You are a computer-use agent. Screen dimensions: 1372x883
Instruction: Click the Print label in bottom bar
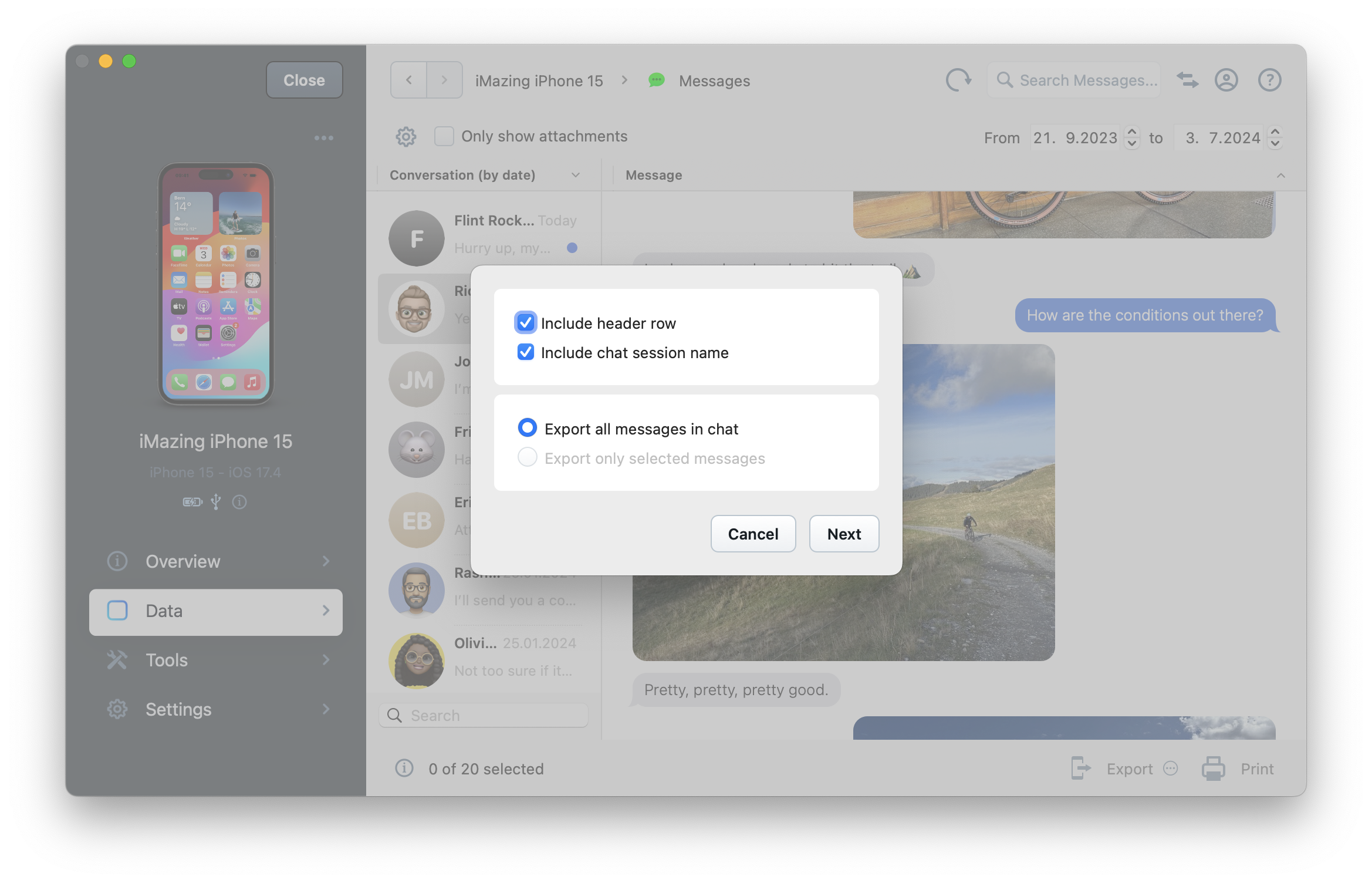[x=1256, y=769]
